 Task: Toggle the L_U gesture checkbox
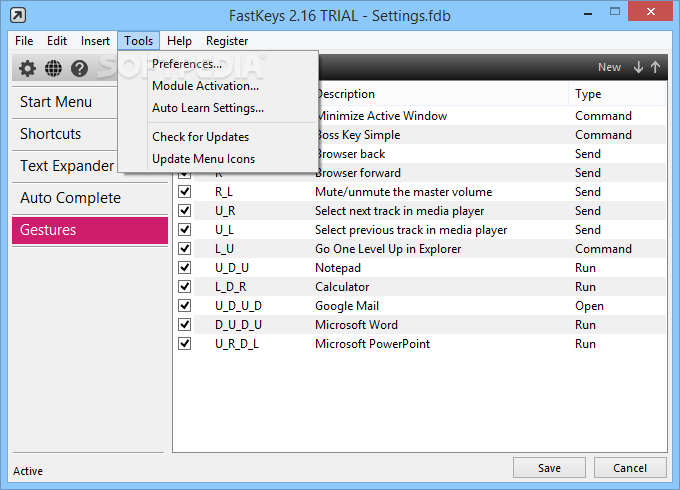pyautogui.click(x=185, y=248)
